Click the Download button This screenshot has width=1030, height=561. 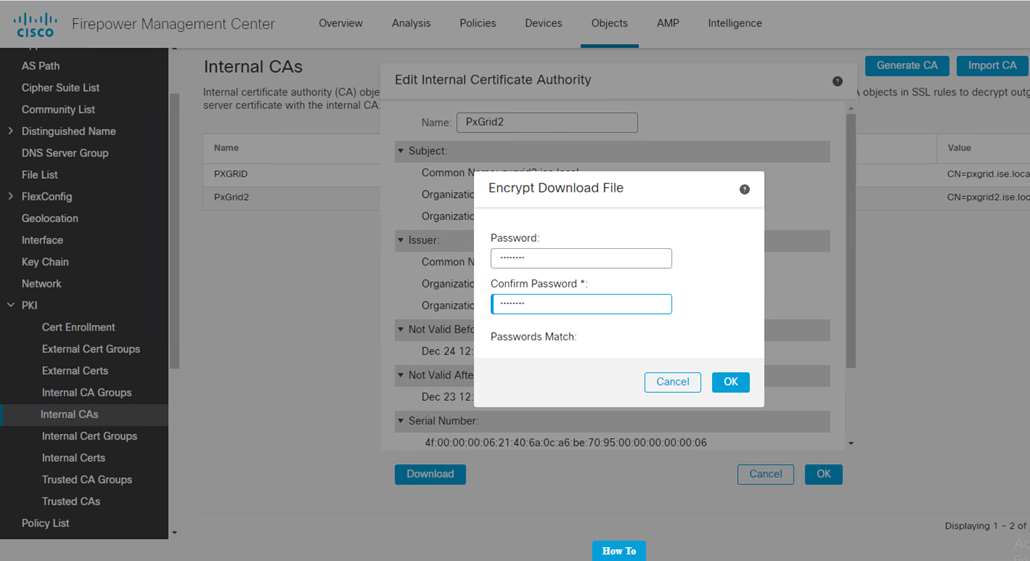(430, 474)
